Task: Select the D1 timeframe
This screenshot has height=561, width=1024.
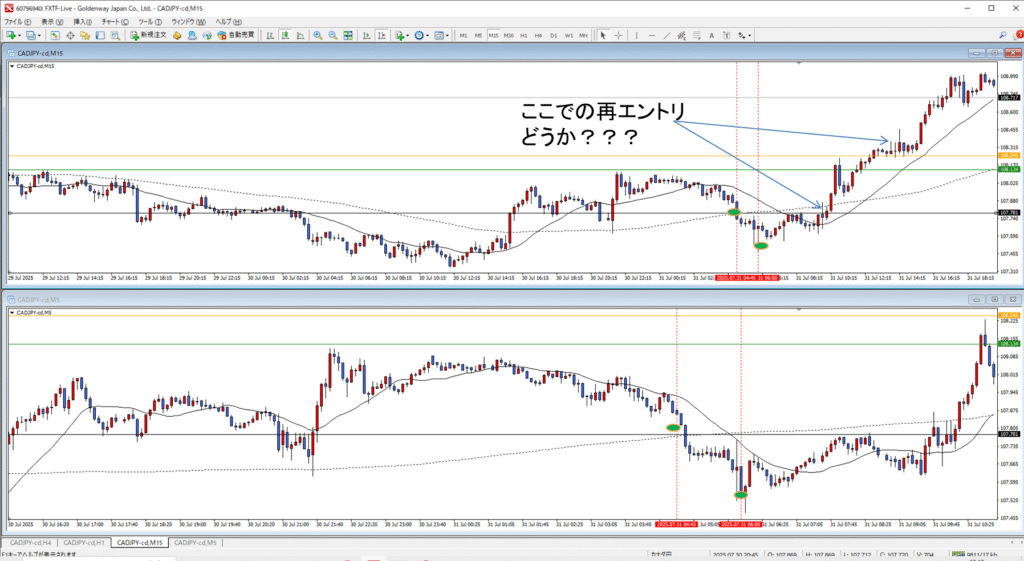Action: pyautogui.click(x=553, y=35)
